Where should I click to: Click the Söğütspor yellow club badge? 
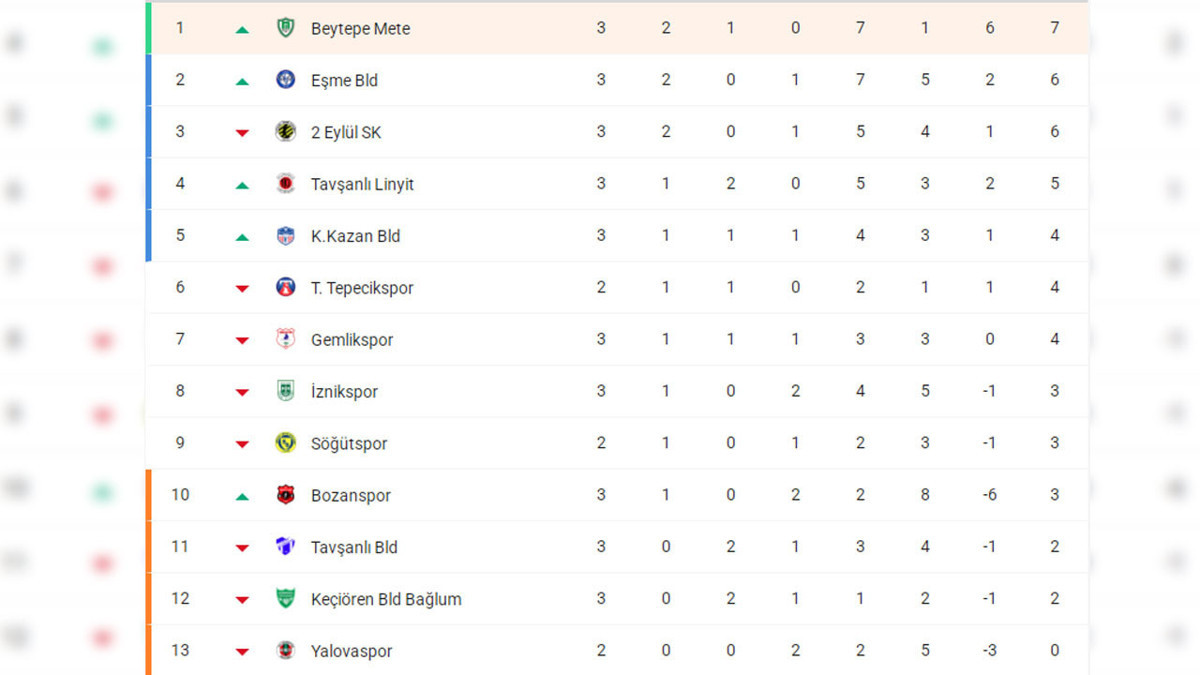pyautogui.click(x=285, y=443)
